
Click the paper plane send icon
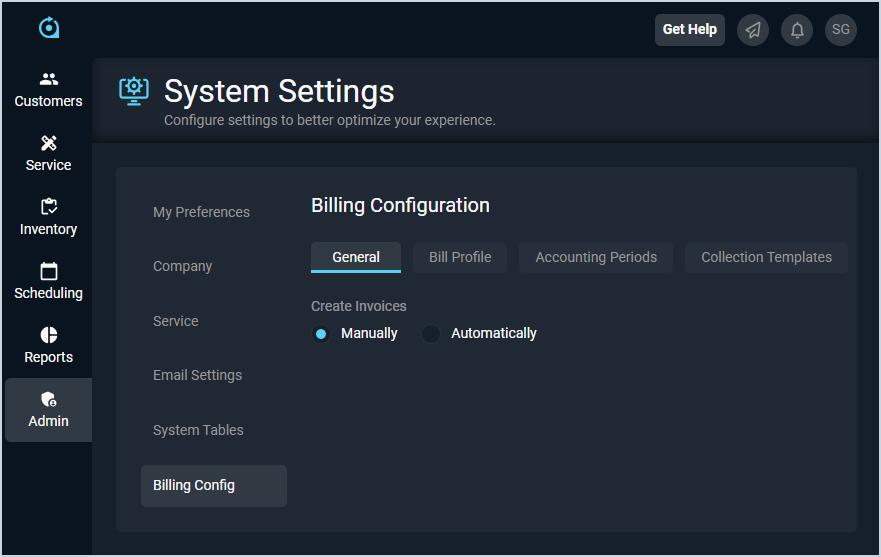click(x=753, y=30)
